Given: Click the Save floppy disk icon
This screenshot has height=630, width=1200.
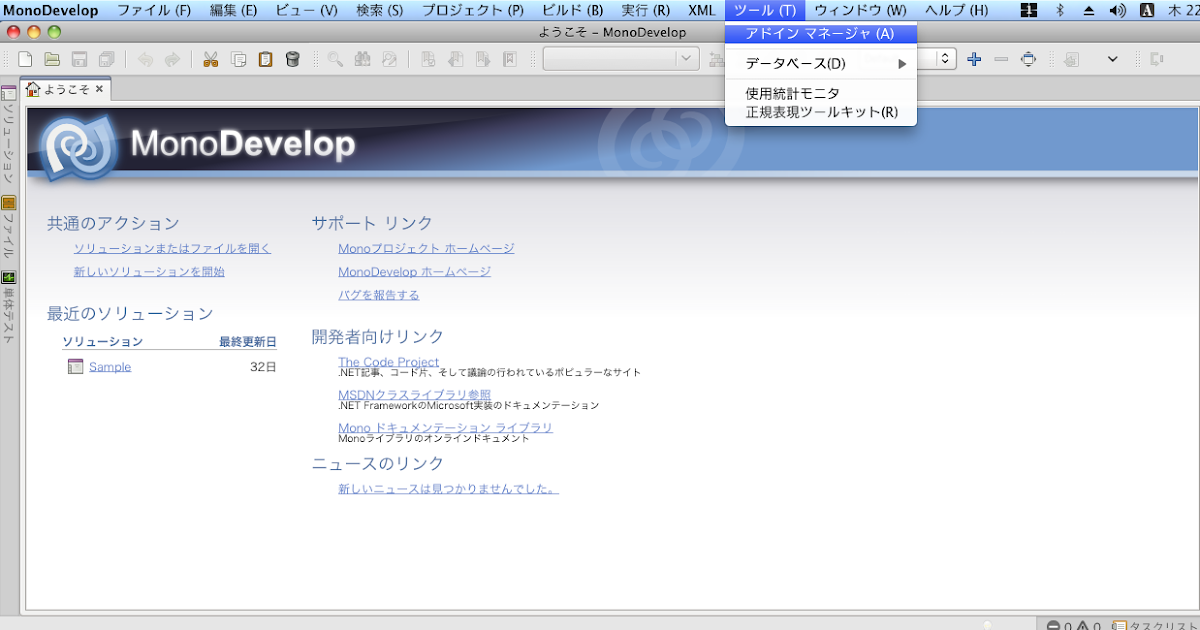Looking at the screenshot, I should (x=79, y=59).
